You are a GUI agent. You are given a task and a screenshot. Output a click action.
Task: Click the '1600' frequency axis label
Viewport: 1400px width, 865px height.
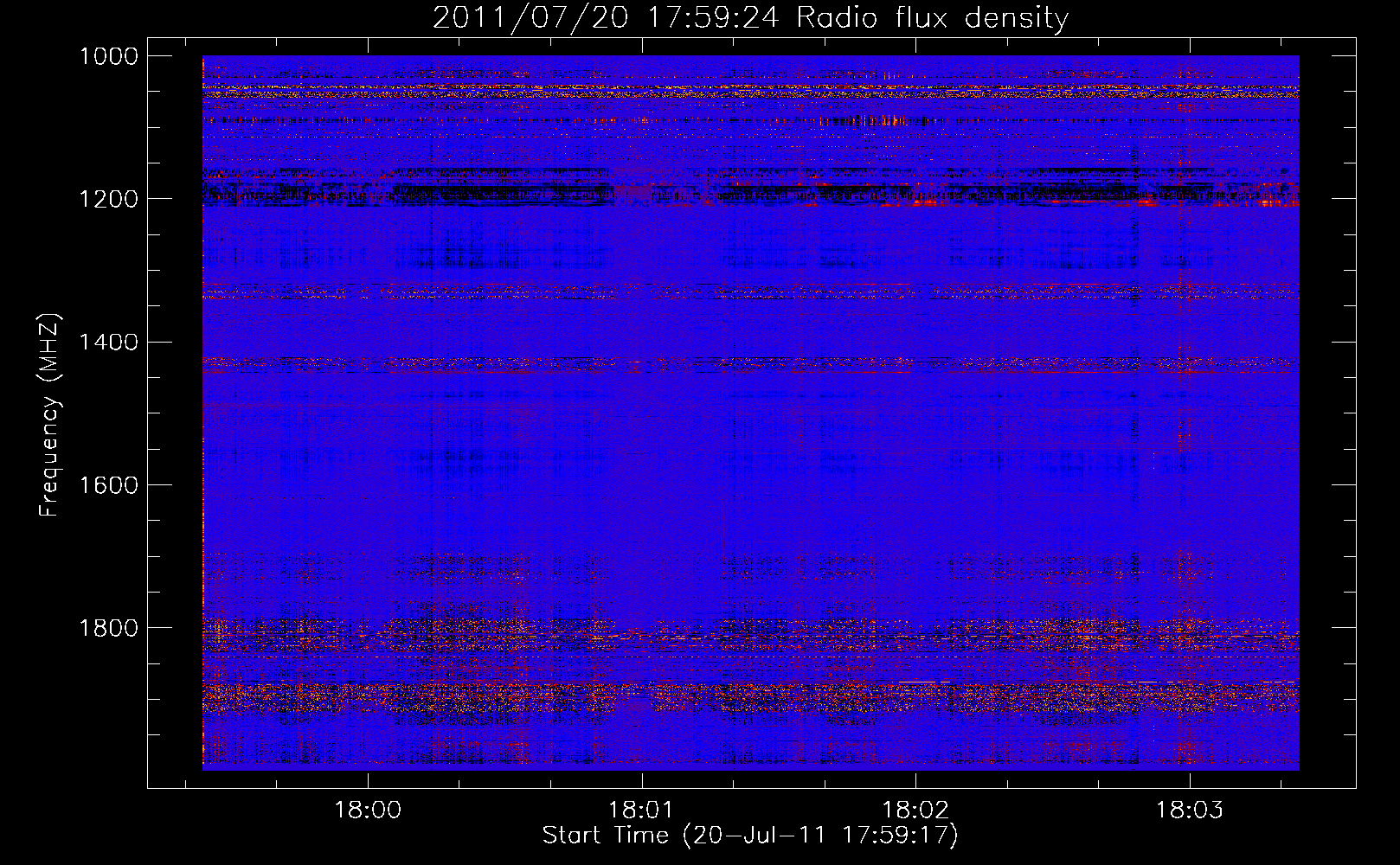pos(108,484)
